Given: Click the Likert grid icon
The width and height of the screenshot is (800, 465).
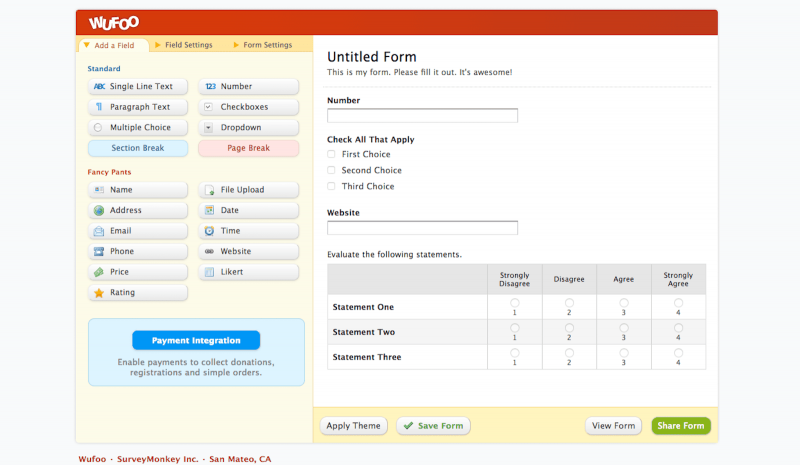Looking at the screenshot, I should tap(209, 272).
